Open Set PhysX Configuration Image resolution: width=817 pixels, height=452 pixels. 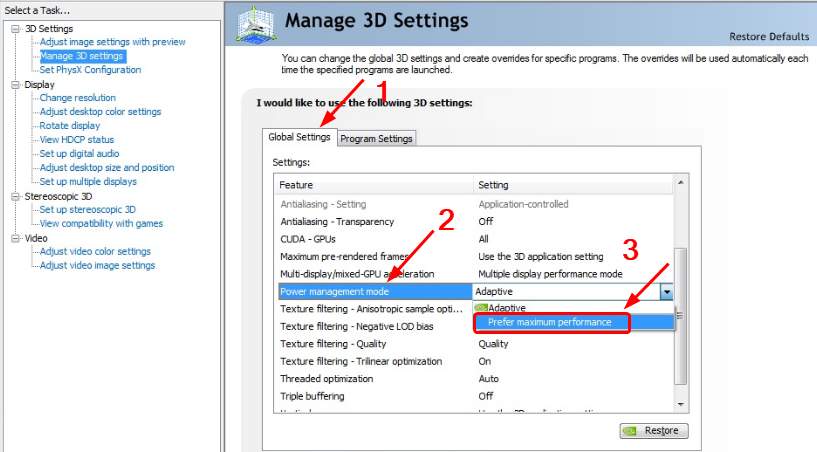[x=90, y=70]
